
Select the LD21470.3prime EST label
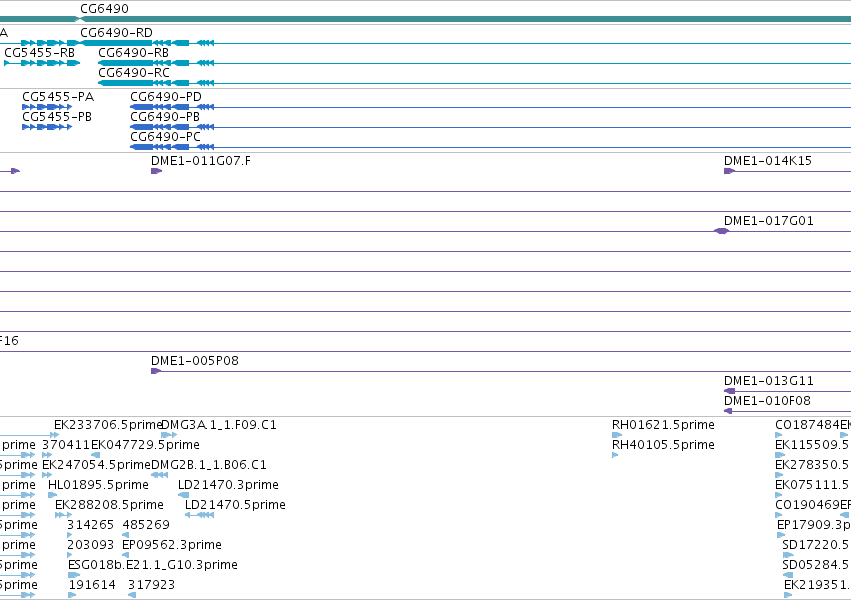[228, 485]
